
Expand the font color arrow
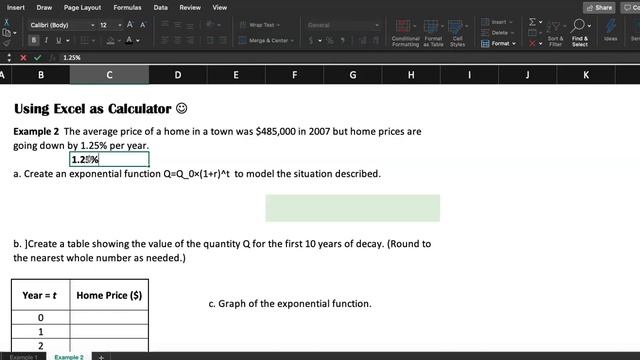138,40
